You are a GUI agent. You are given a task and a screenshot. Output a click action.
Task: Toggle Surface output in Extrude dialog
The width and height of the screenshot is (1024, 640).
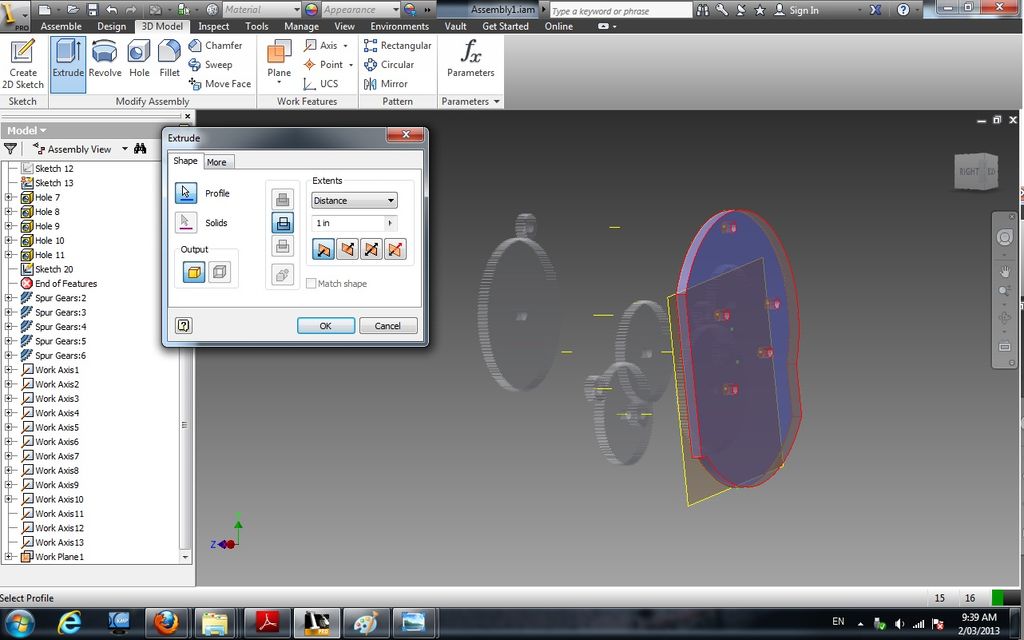pos(219,272)
